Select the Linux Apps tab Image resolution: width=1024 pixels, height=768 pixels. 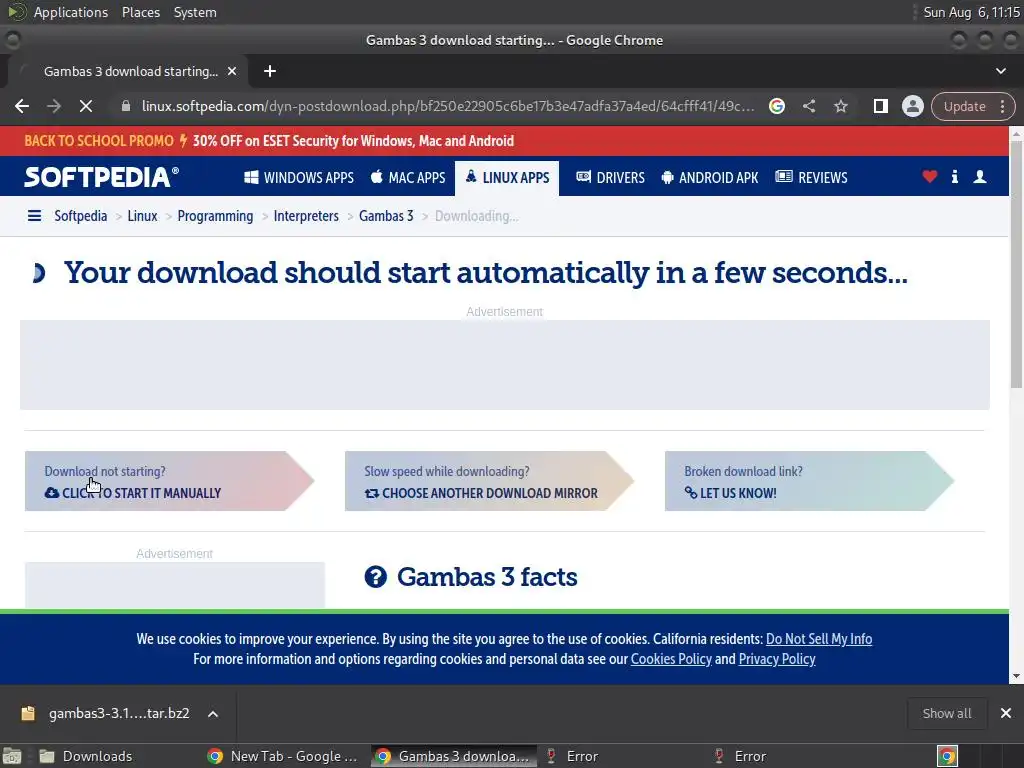pos(507,178)
